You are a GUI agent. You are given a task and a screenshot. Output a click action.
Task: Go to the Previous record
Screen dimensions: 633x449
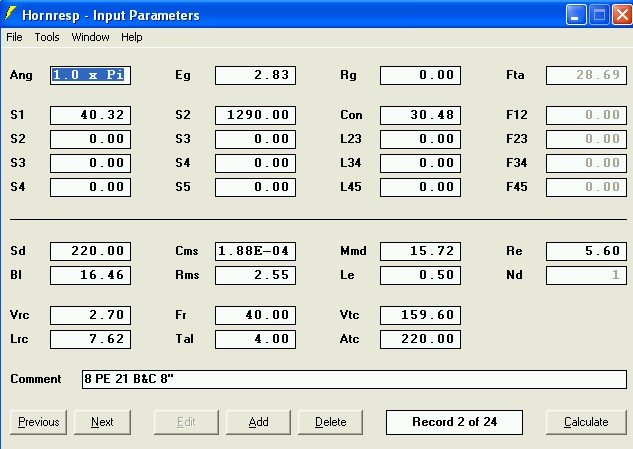click(x=38, y=422)
